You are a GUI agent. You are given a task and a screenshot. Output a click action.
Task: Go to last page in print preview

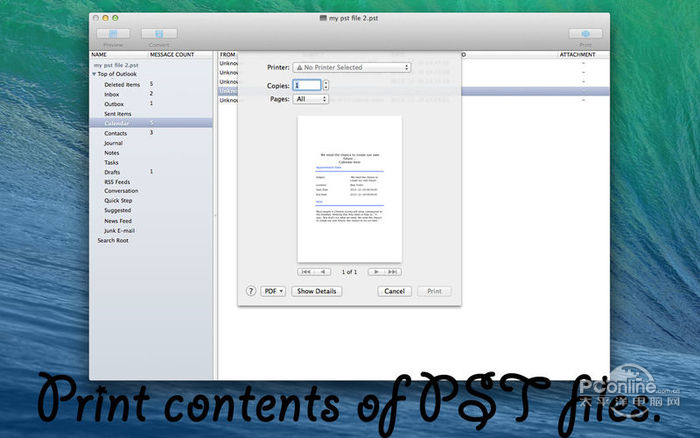393,271
